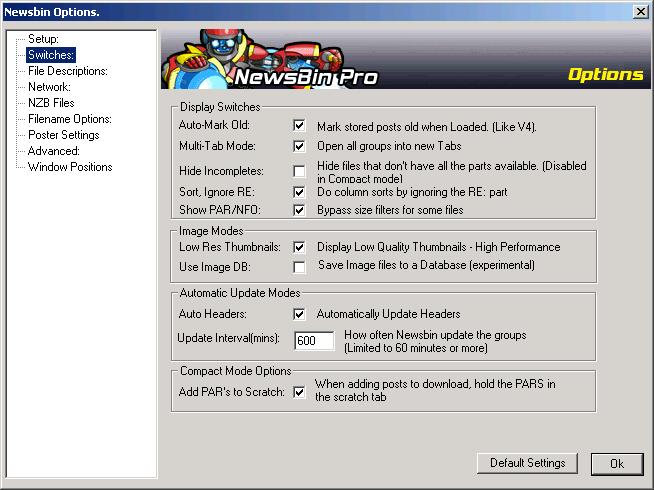The image size is (654, 490).
Task: Enable the Hide Incompletes checkbox
Action: [x=299, y=172]
